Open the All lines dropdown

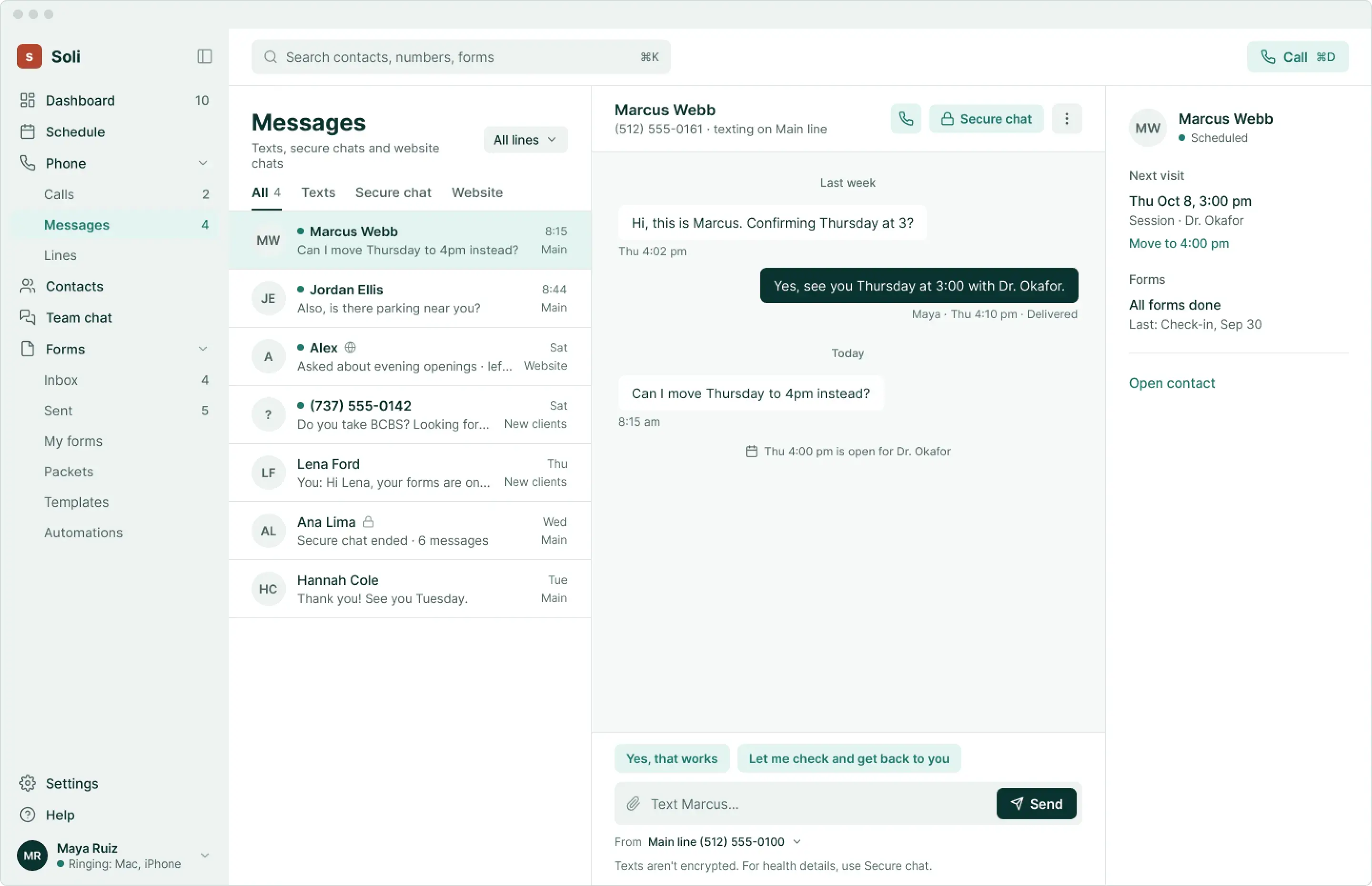pos(525,140)
